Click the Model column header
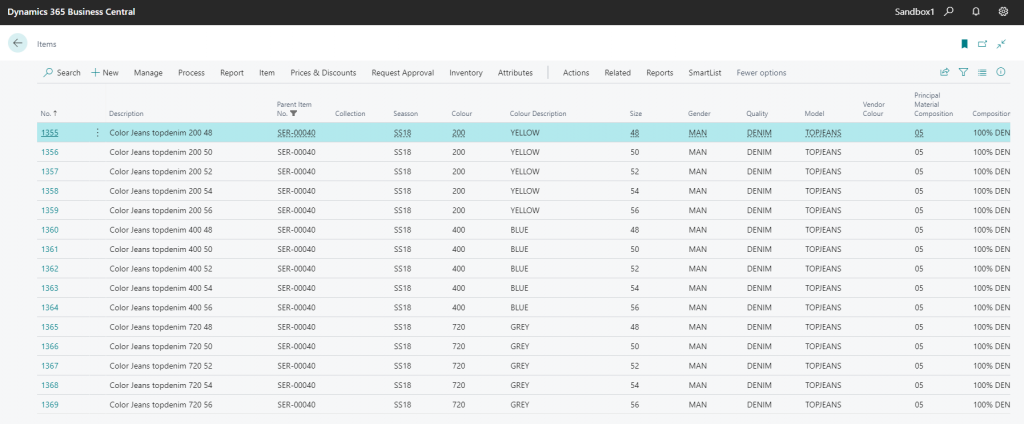This screenshot has width=1024, height=424. click(x=814, y=114)
